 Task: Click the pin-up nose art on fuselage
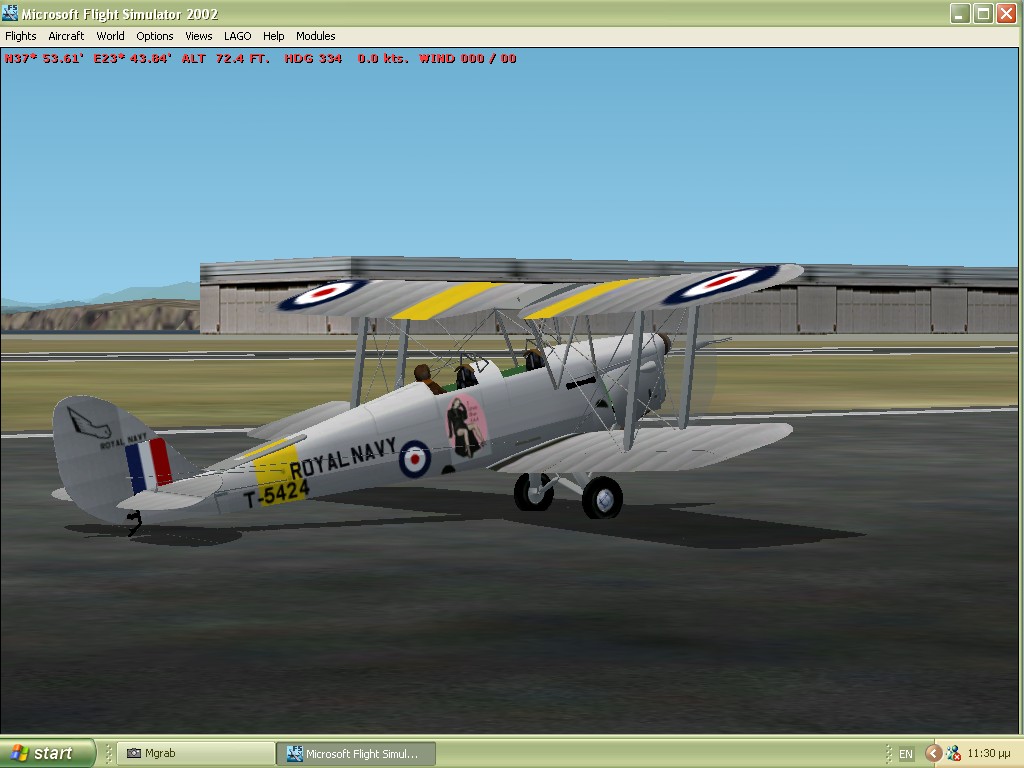coord(466,426)
